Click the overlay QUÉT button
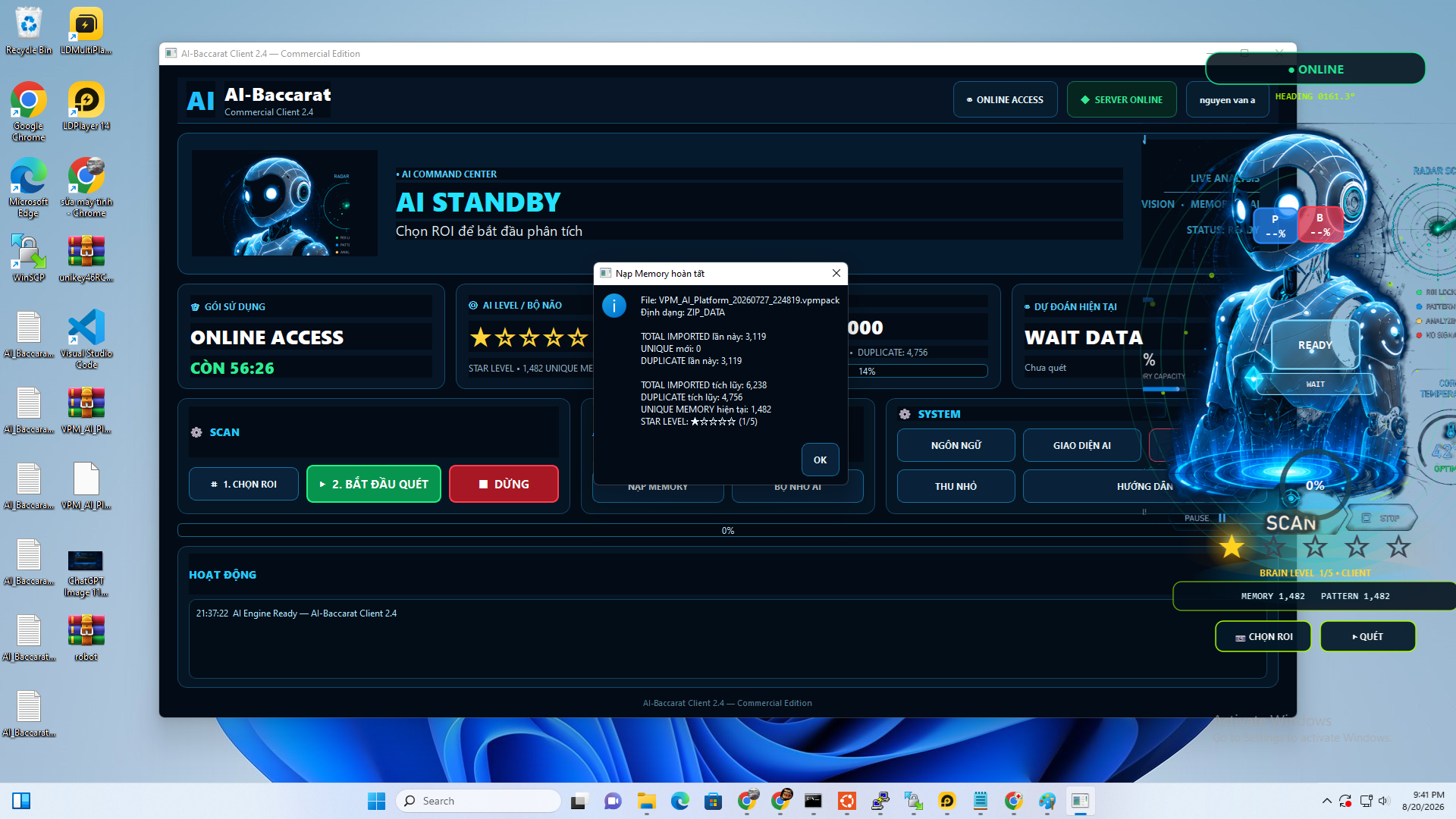 [1368, 636]
